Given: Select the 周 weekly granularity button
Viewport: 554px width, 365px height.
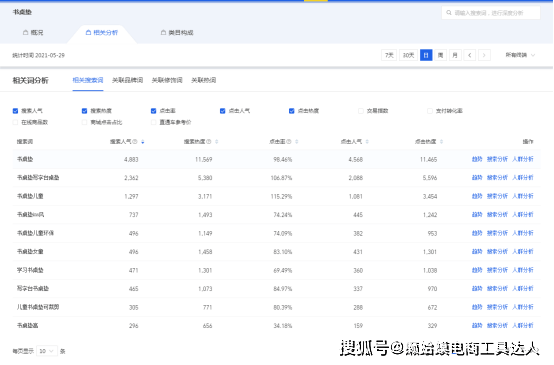Looking at the screenshot, I should pos(441,55).
